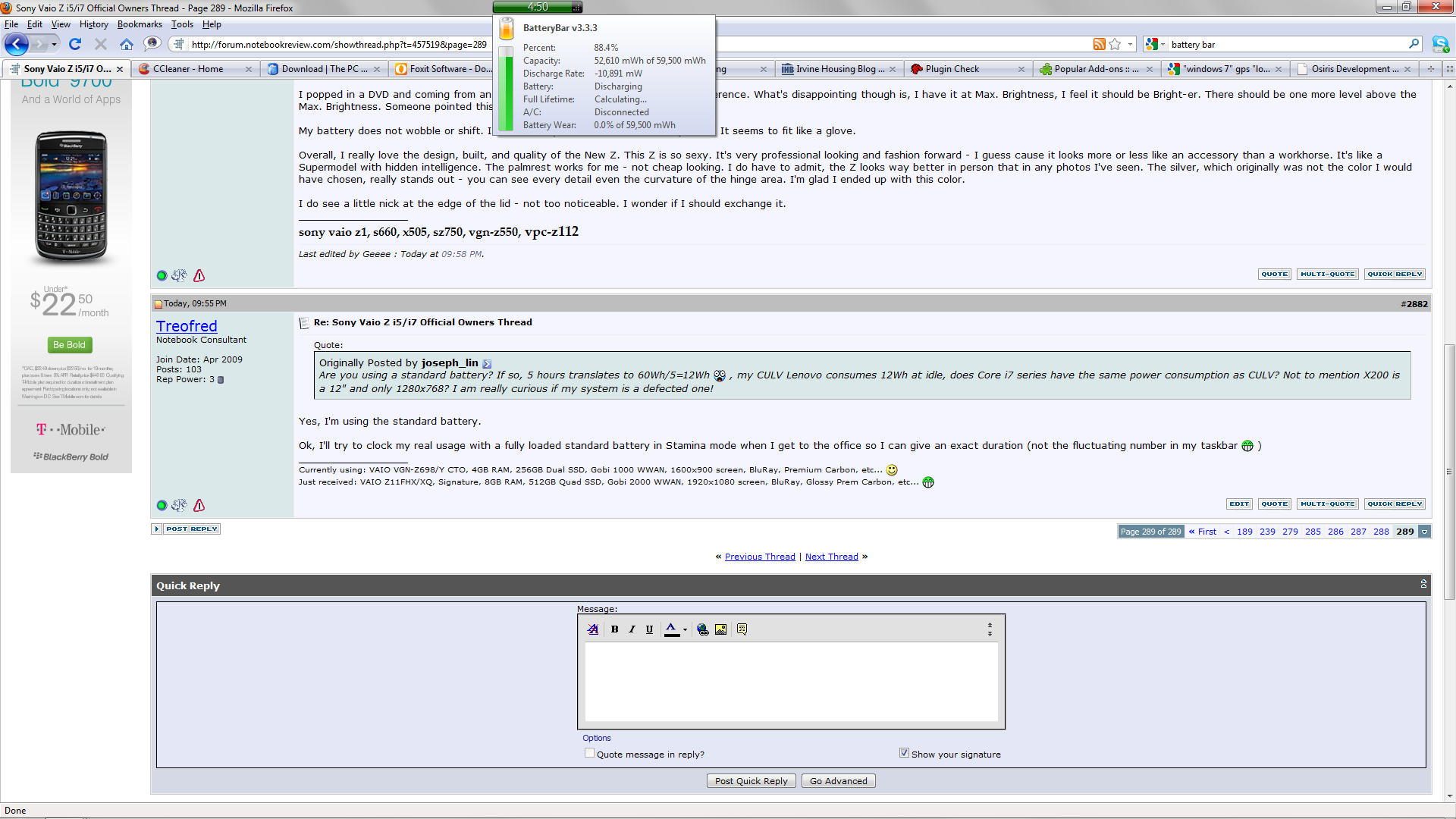
Task: Open the browser Home page icon
Action: (x=127, y=44)
